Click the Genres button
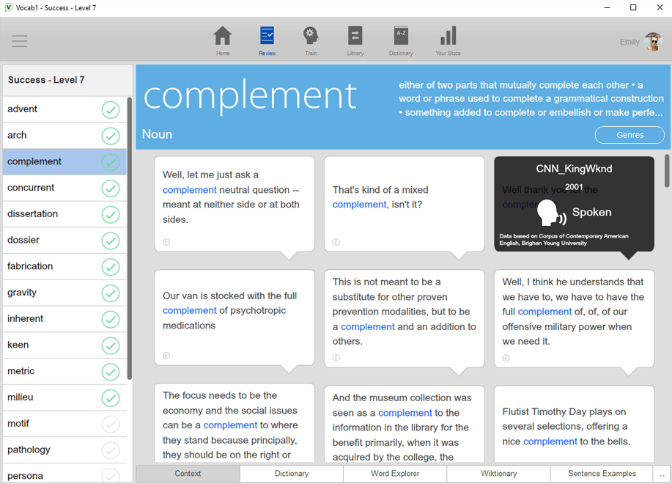The height and width of the screenshot is (484, 672). point(629,135)
